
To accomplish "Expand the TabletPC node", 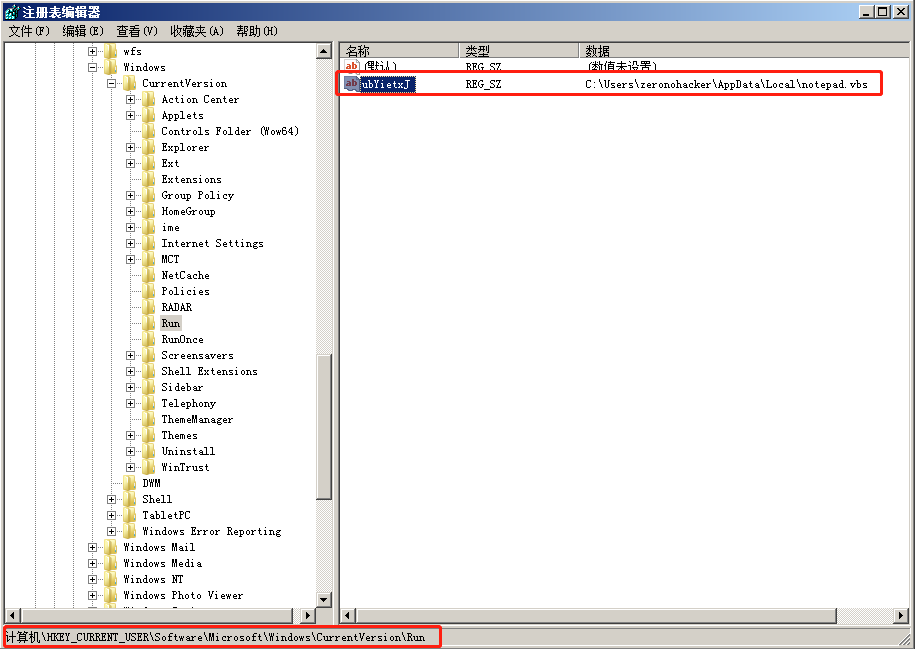I will coord(111,515).
